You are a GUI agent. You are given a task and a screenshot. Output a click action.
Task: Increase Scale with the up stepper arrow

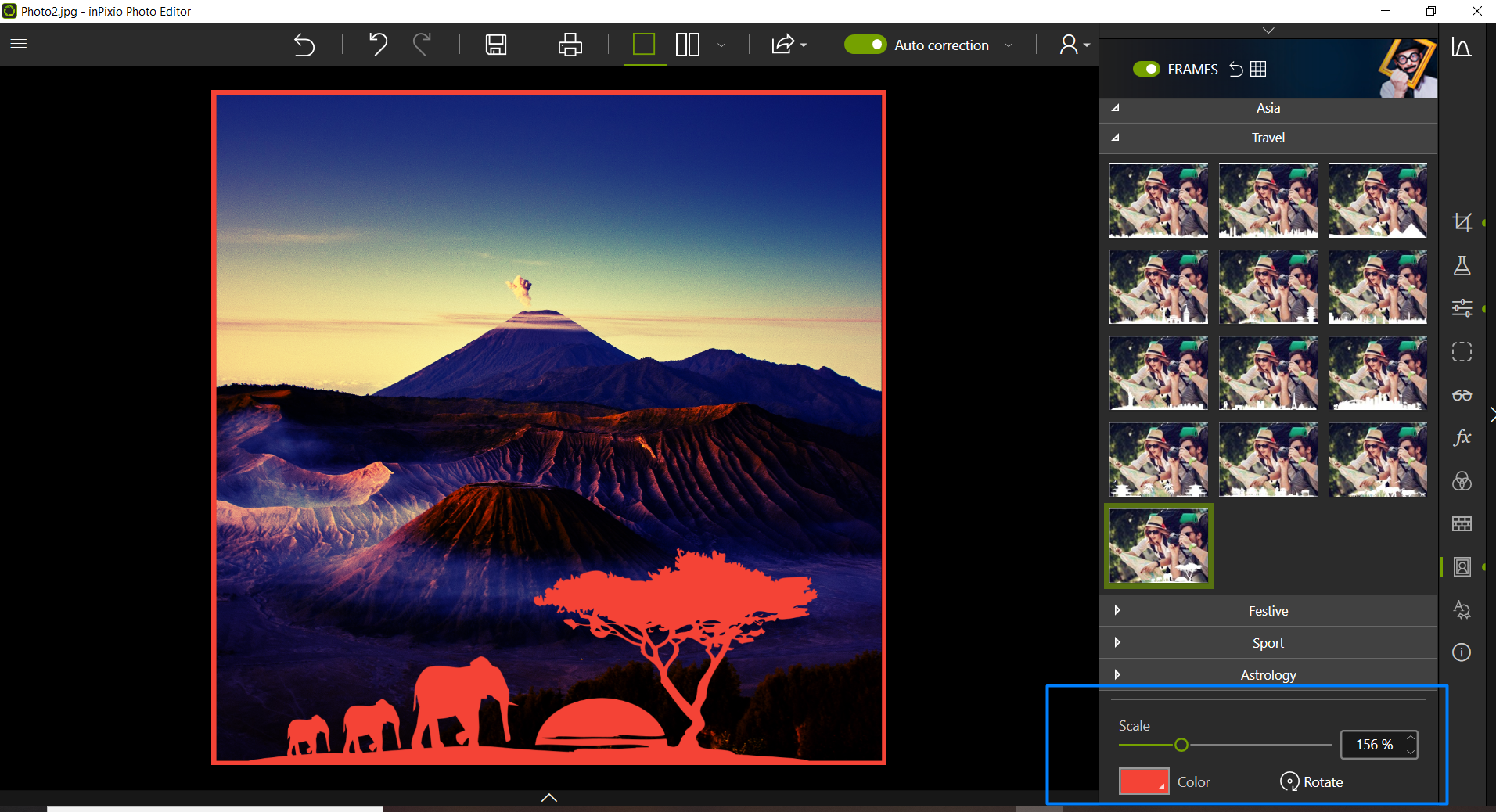1411,738
